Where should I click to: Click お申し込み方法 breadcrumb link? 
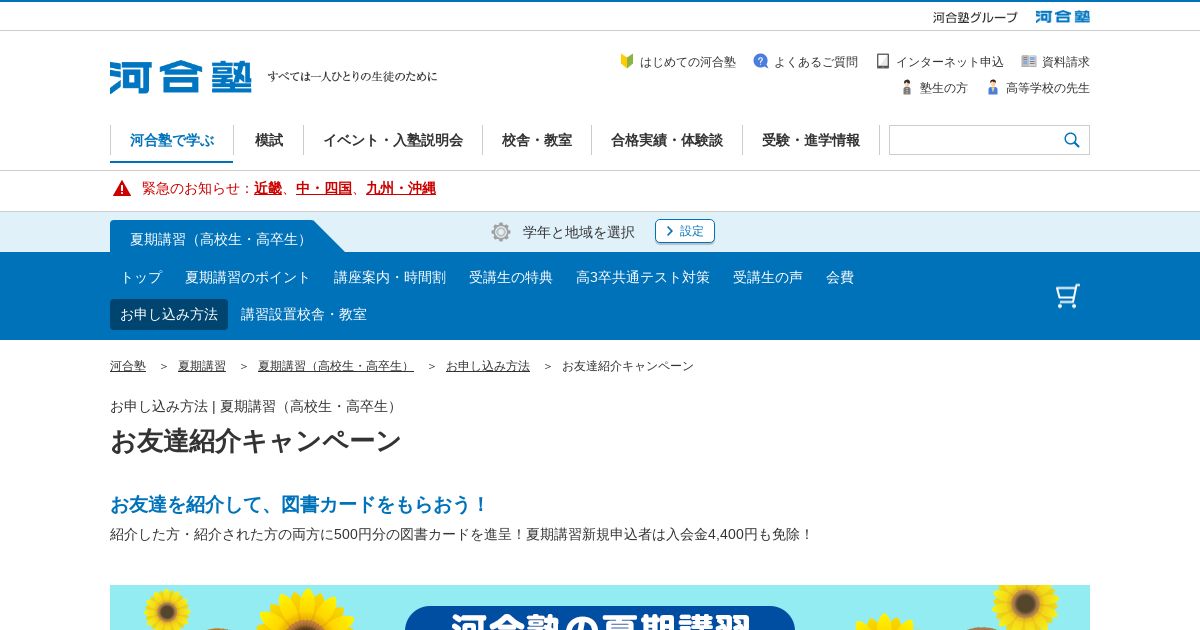point(488,366)
